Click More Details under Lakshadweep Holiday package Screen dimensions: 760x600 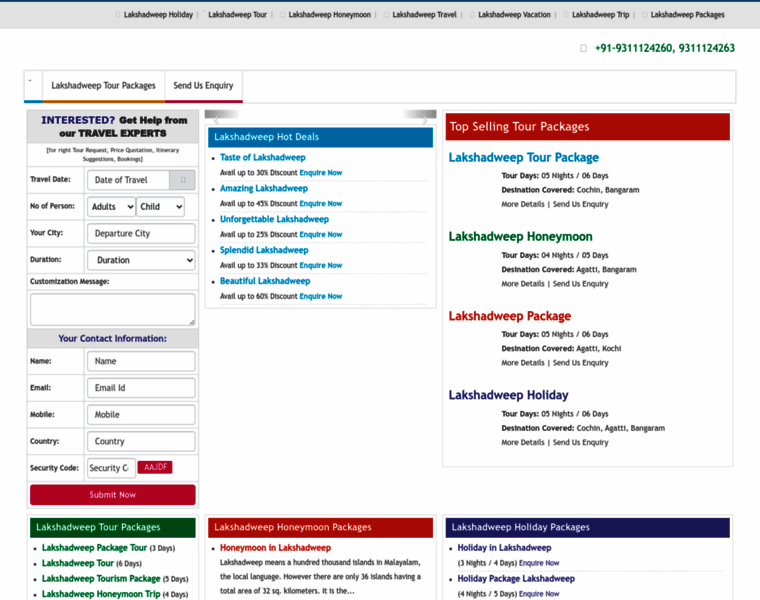[523, 442]
